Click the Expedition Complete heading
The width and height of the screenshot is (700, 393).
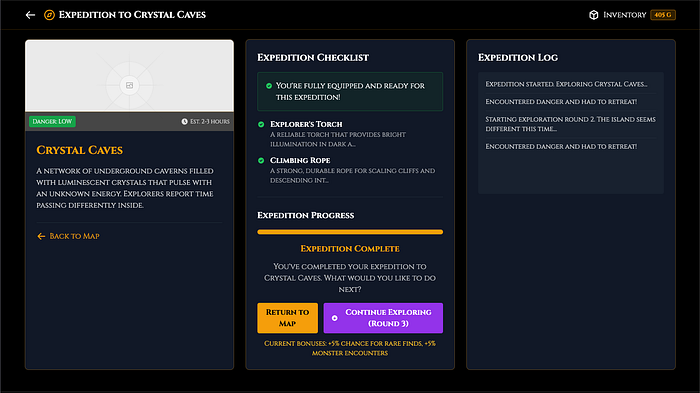coord(350,249)
